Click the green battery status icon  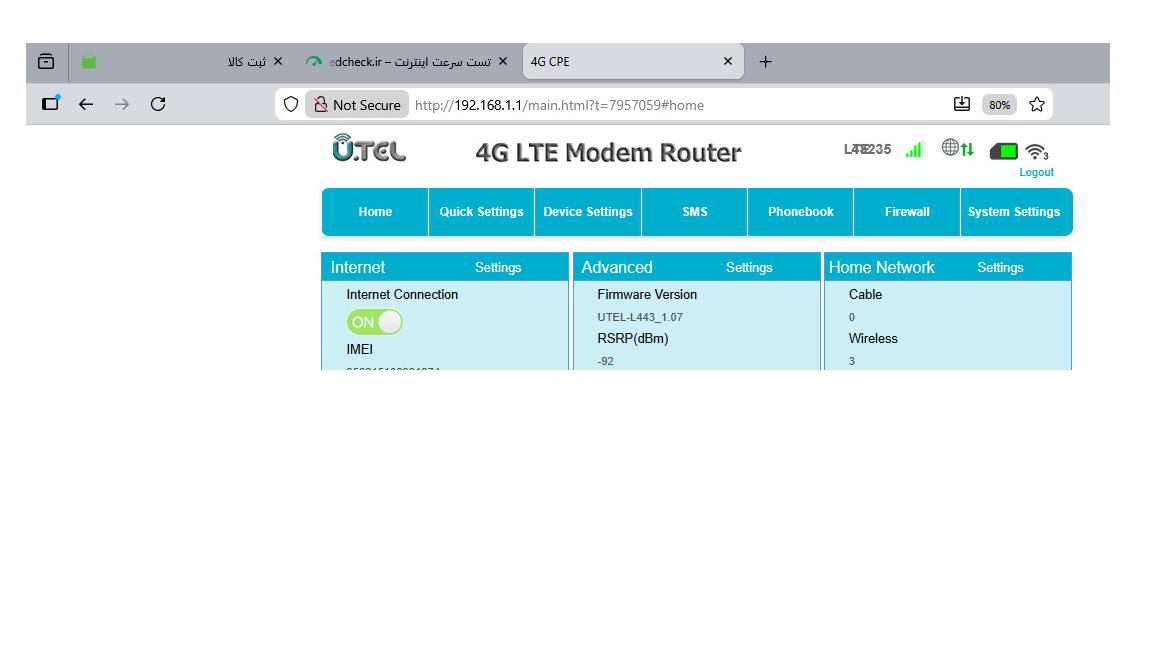[x=1003, y=151]
